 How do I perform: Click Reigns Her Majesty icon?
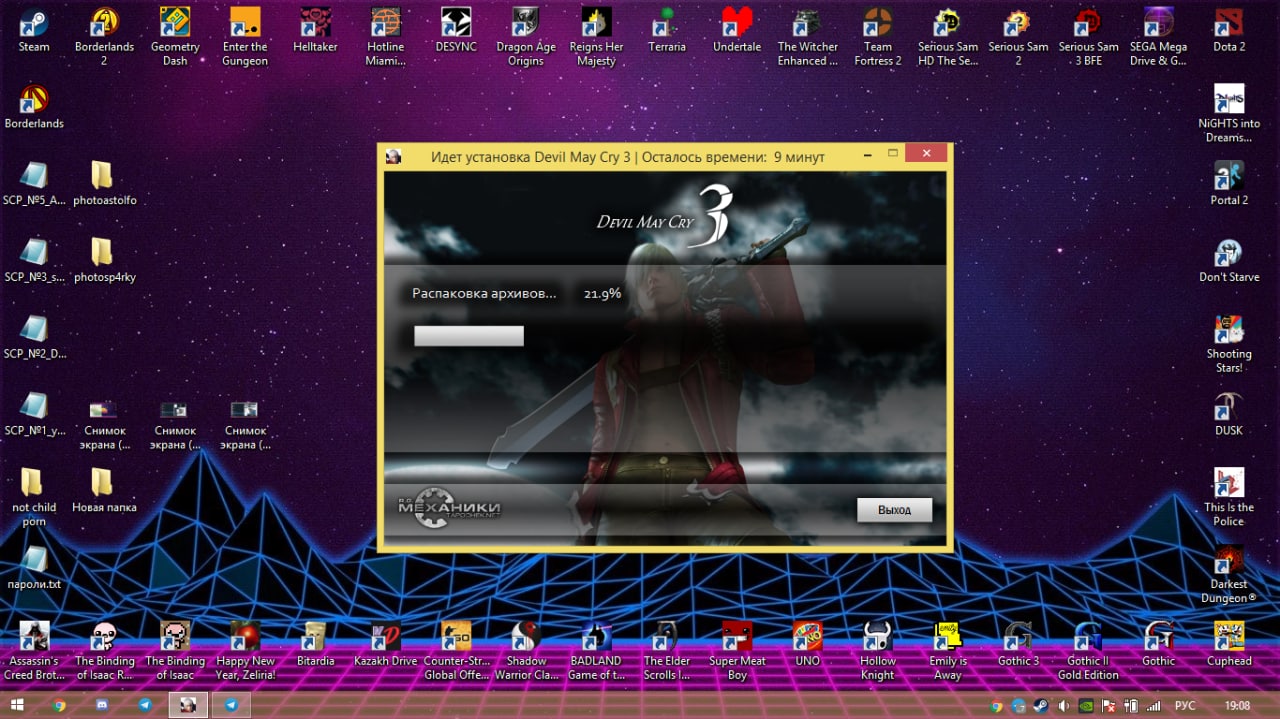pos(596,37)
